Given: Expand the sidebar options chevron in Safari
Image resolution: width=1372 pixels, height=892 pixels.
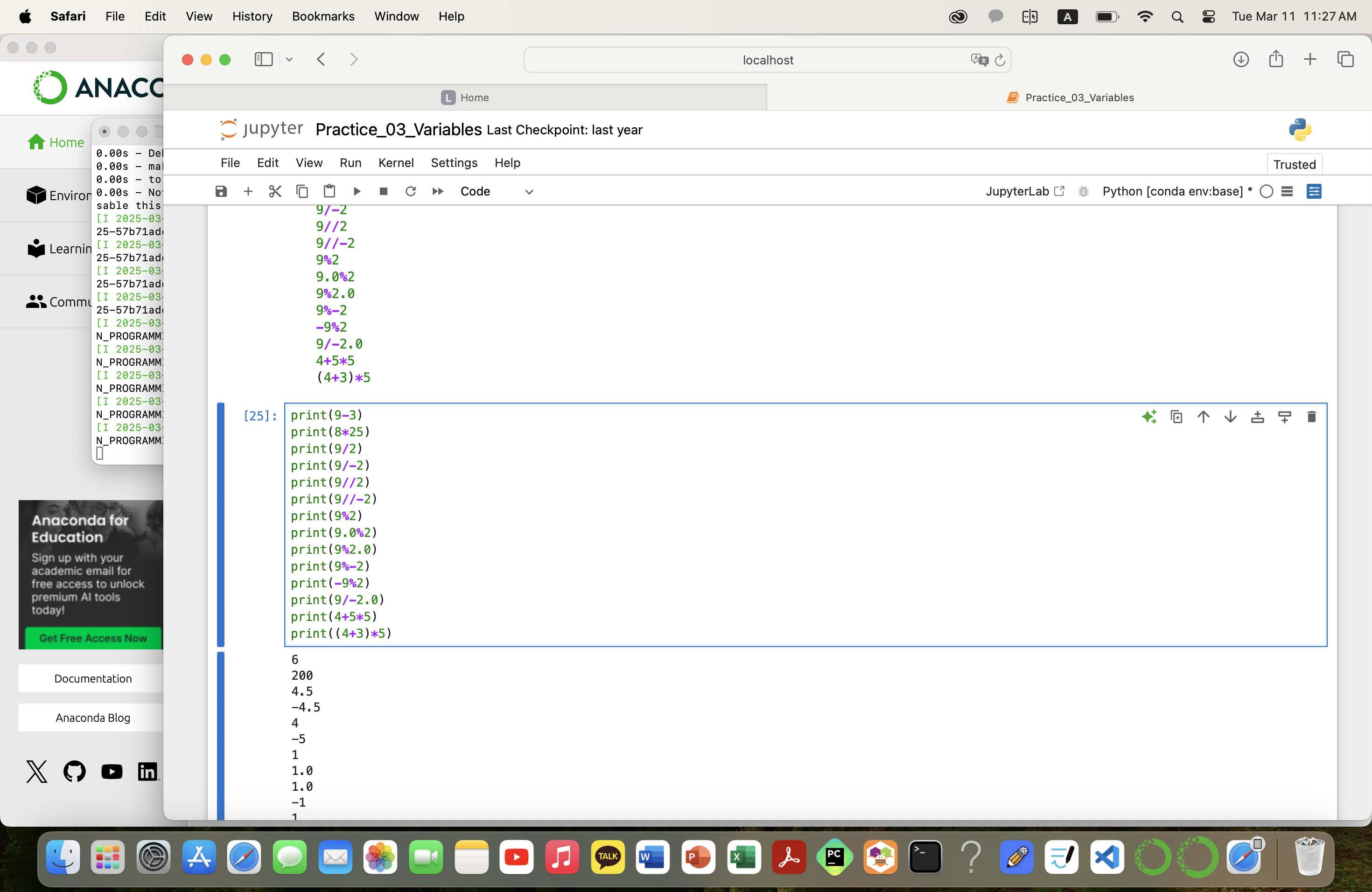Looking at the screenshot, I should [289, 59].
